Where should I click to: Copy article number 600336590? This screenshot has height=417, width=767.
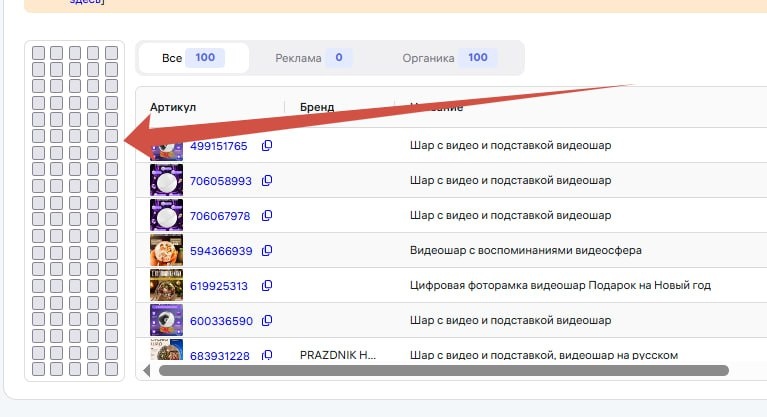[267, 321]
